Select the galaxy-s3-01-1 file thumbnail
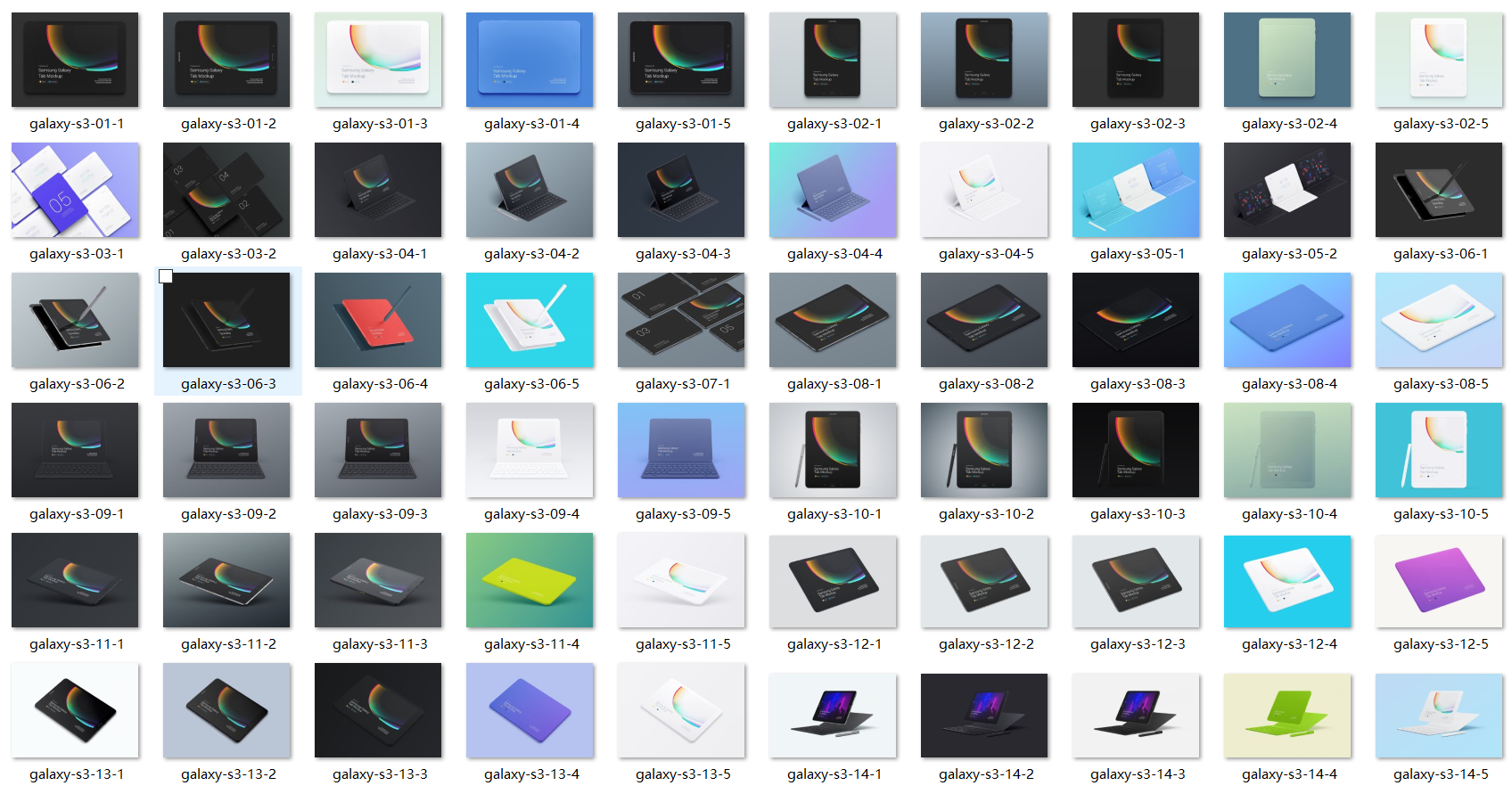This screenshot has height=802, width=1512. [75, 60]
